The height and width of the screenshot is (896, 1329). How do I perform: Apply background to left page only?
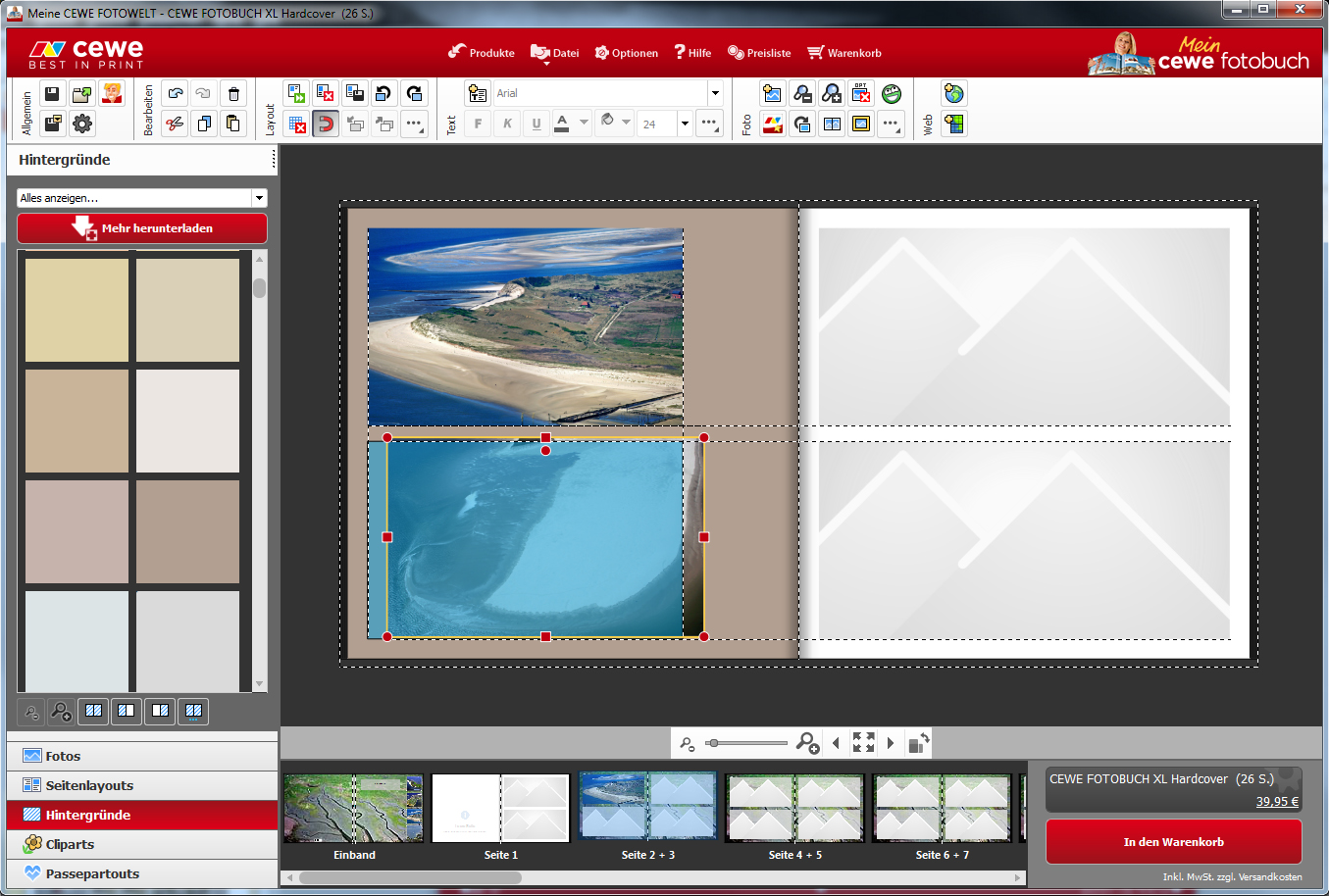tap(127, 711)
